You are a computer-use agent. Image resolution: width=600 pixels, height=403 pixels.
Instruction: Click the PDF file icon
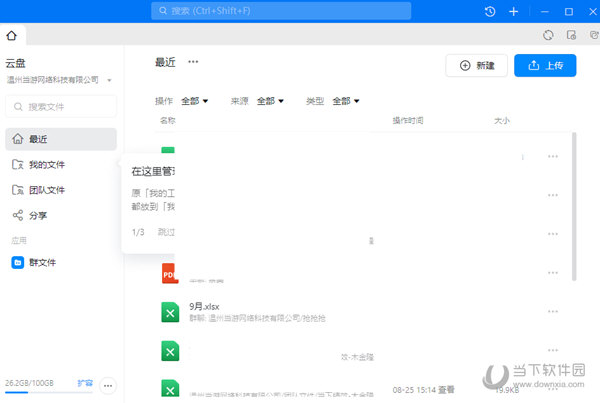tap(170, 273)
